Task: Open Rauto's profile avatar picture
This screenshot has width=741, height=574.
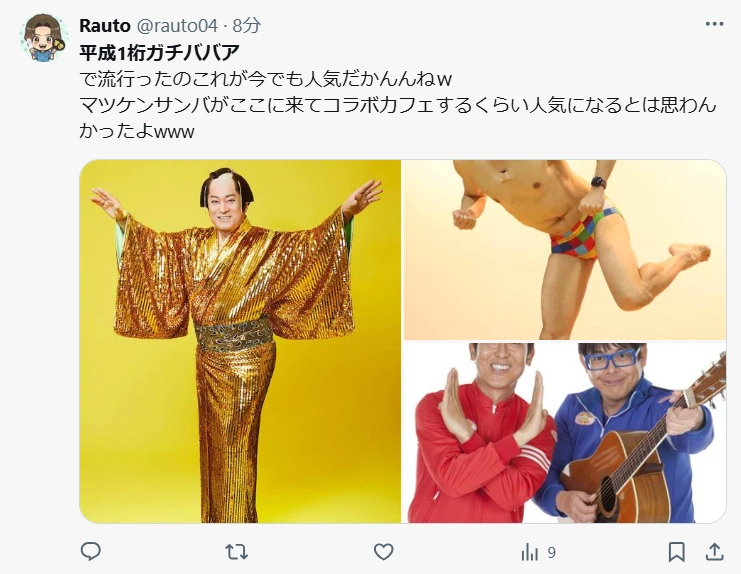Action: pyautogui.click(x=43, y=38)
